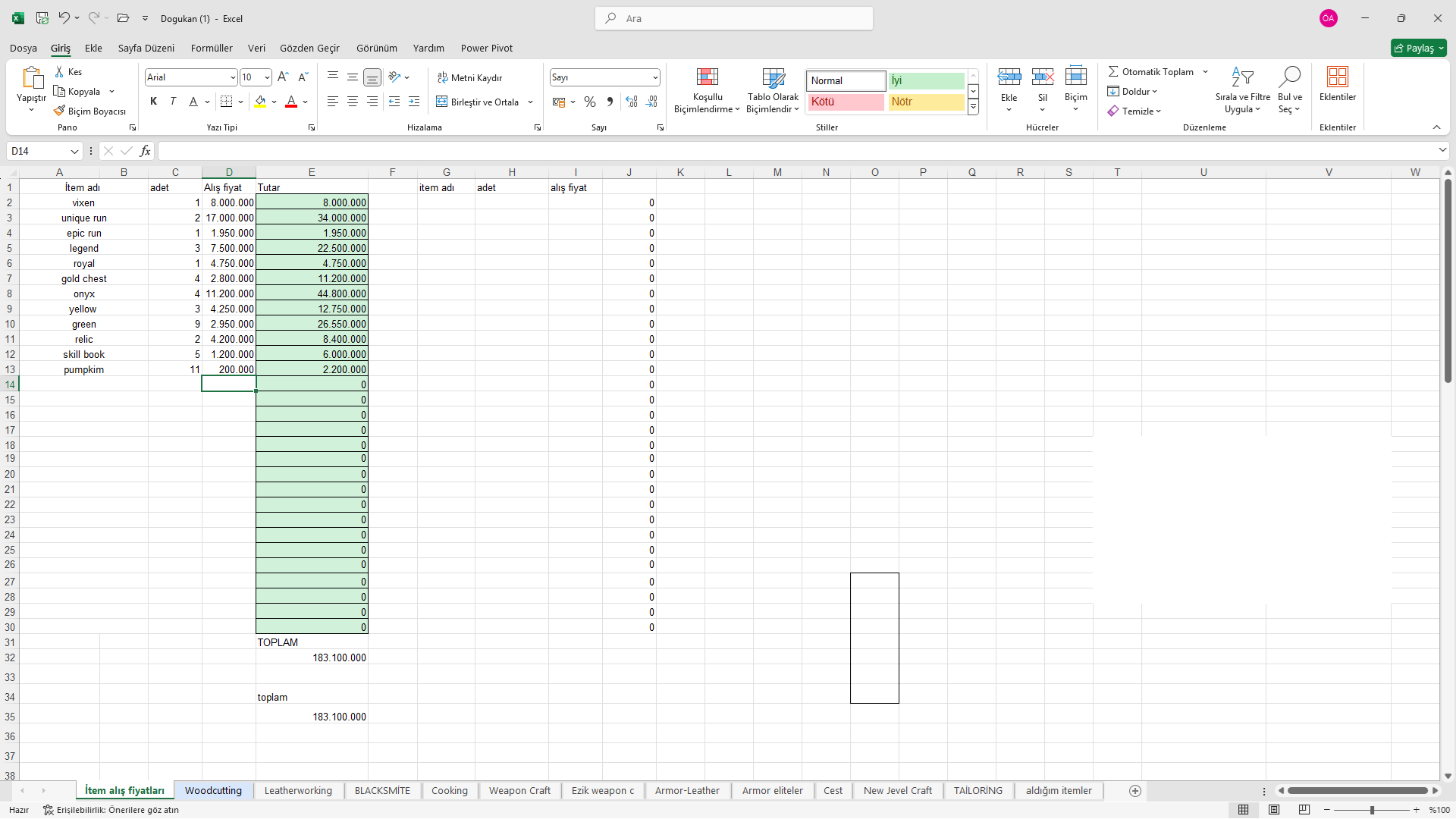Image resolution: width=1456 pixels, height=819 pixels.
Task: Open Conditional Formatting (Koşullu Biçimlendirme)
Action: pyautogui.click(x=707, y=91)
